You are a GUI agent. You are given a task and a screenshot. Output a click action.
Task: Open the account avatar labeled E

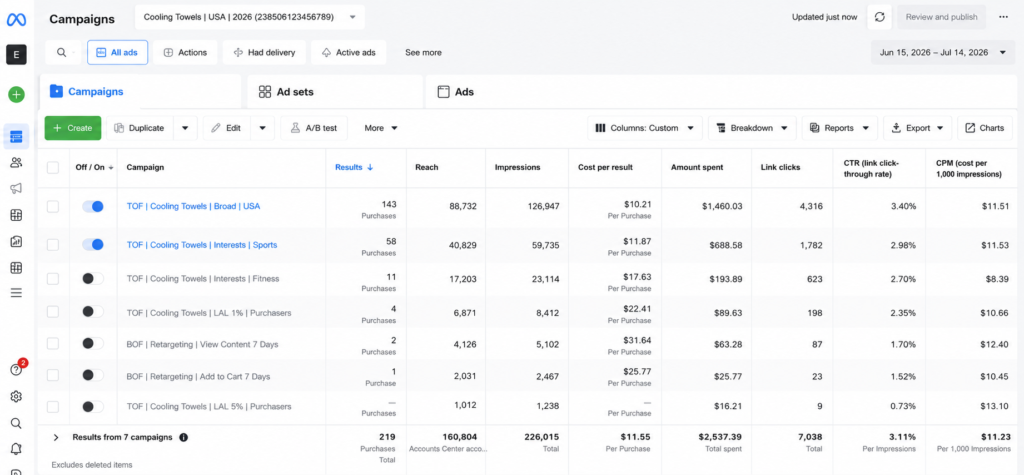pyautogui.click(x=16, y=55)
